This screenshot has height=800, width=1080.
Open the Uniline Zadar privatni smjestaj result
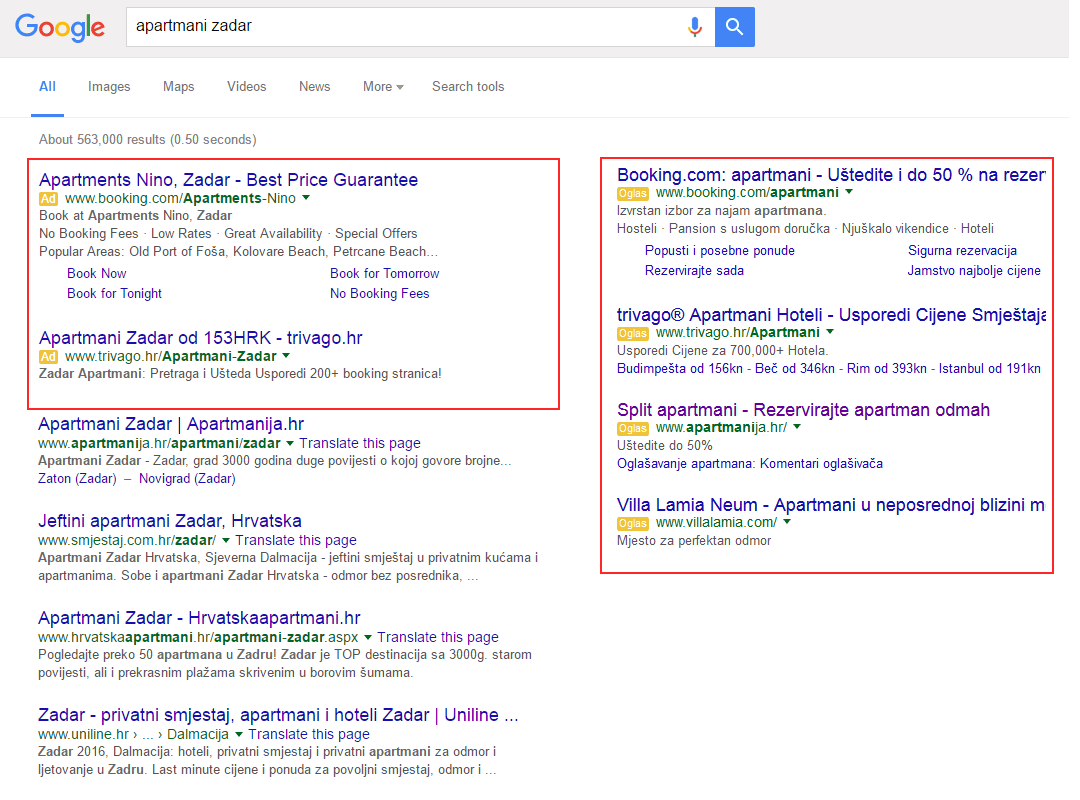click(x=278, y=715)
